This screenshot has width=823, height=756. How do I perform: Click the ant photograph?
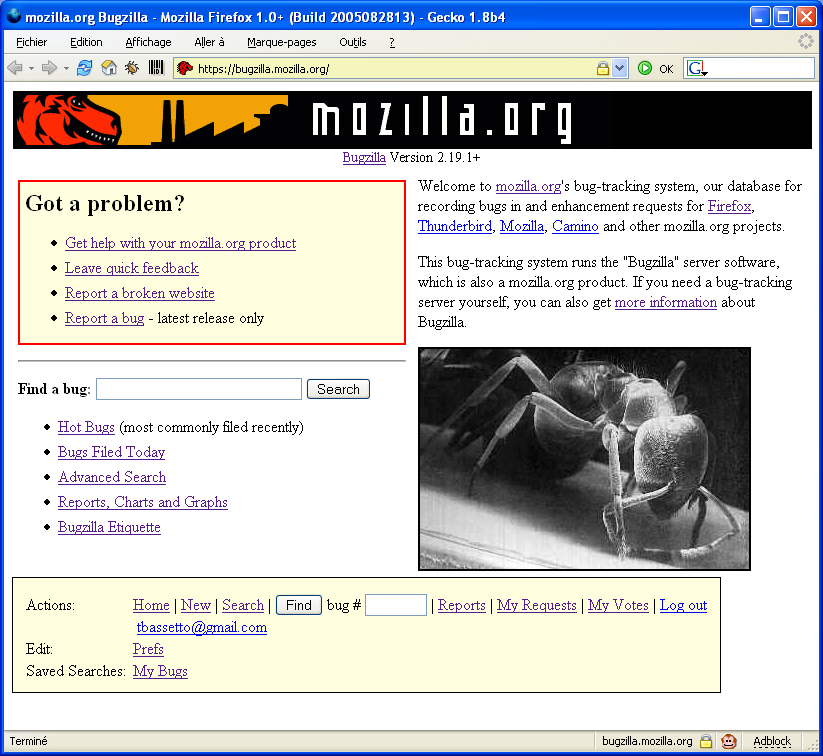click(584, 458)
